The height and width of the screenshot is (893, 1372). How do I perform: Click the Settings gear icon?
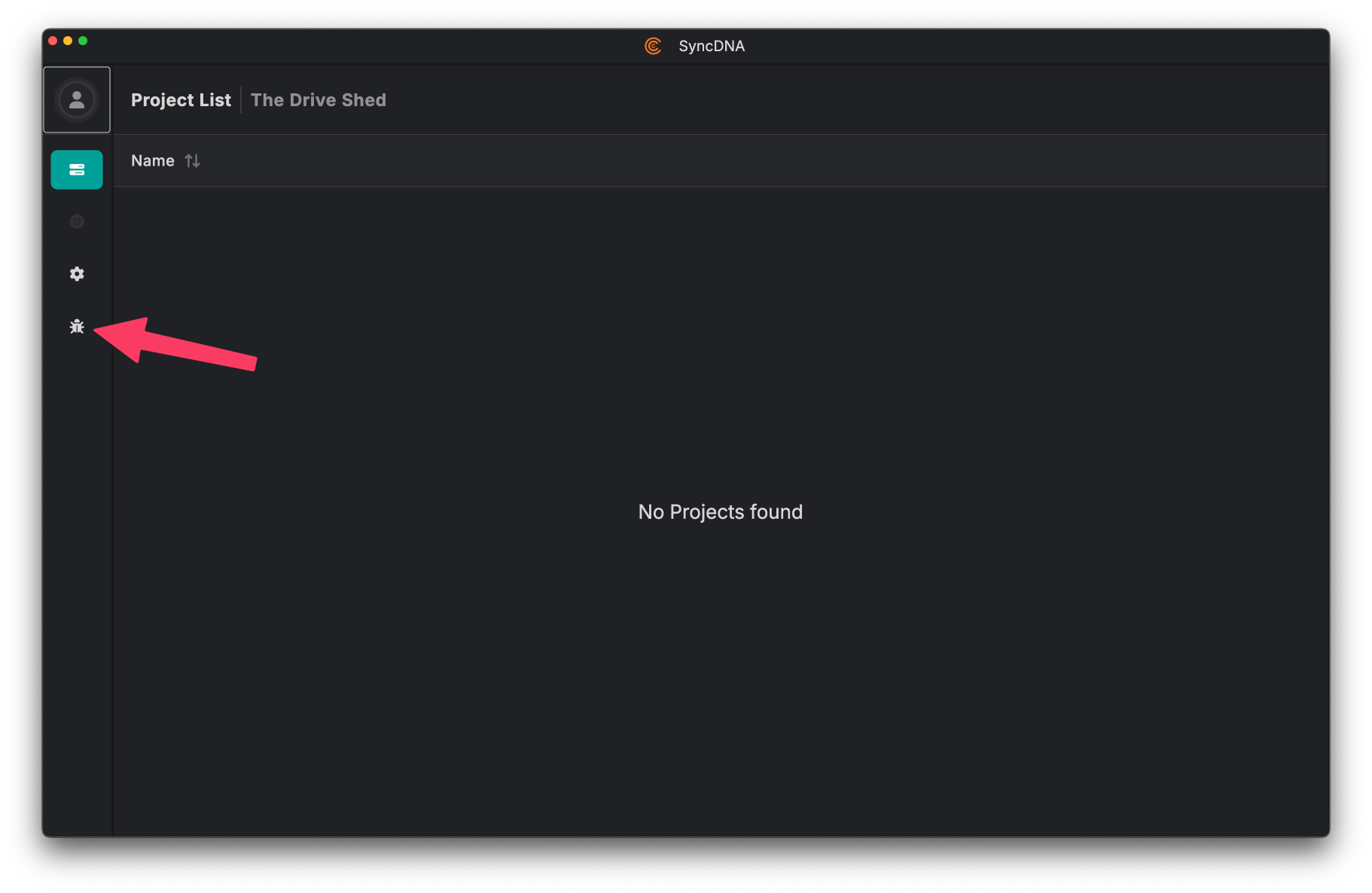[x=76, y=273]
